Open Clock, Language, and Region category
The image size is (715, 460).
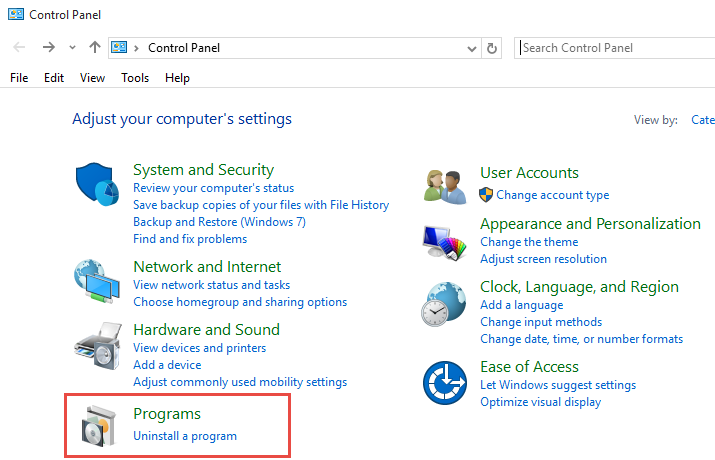(579, 287)
